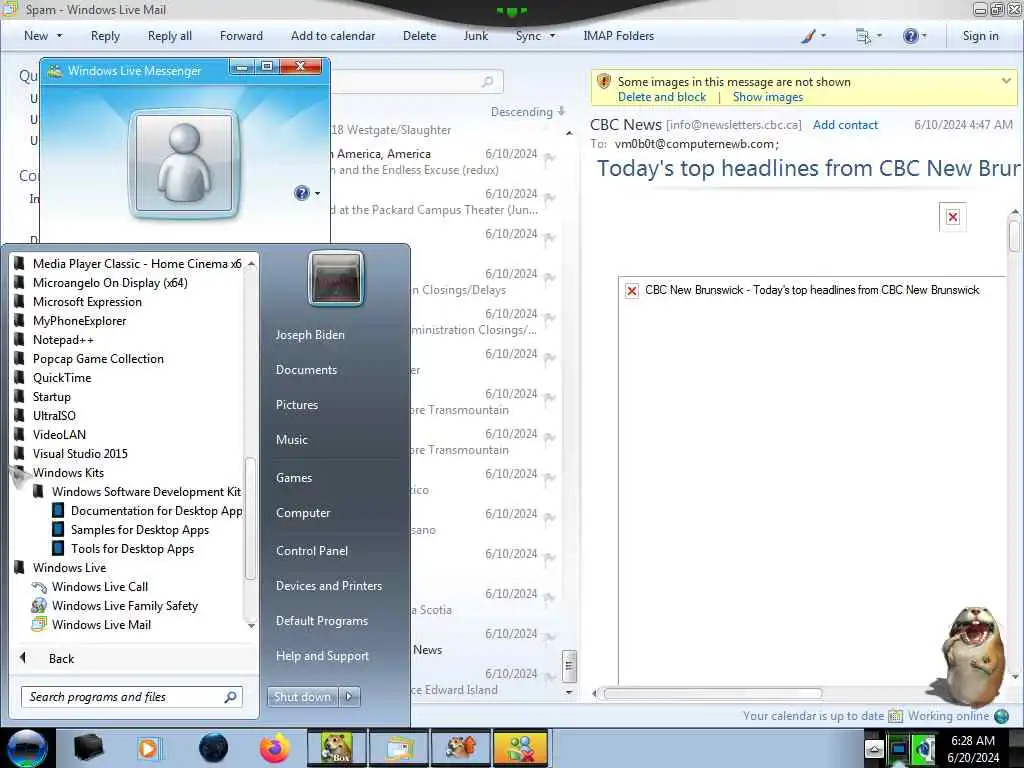The image size is (1024, 768).
Task: Click Forward in Mail toolbar
Action: 241,36
